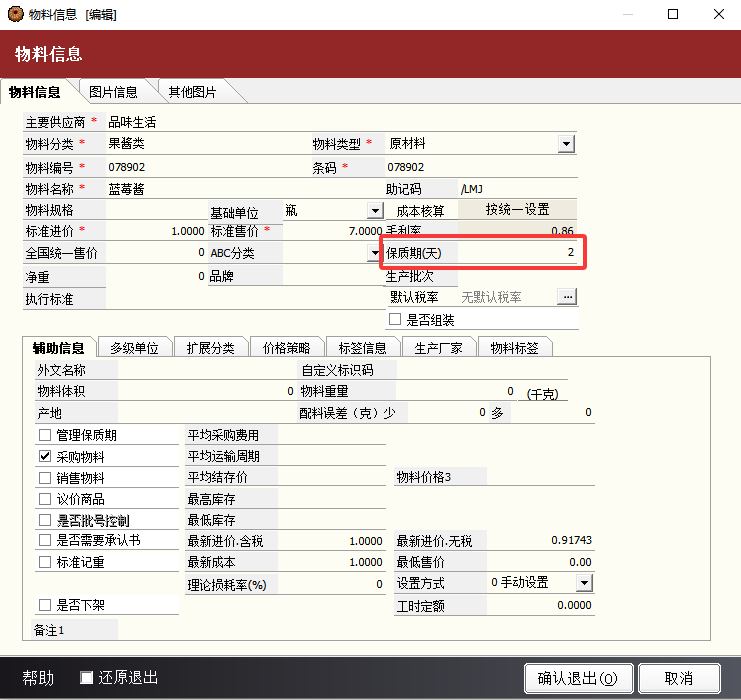This screenshot has height=700, width=741.
Task: Open the 价格策略 tab
Action: 286,348
